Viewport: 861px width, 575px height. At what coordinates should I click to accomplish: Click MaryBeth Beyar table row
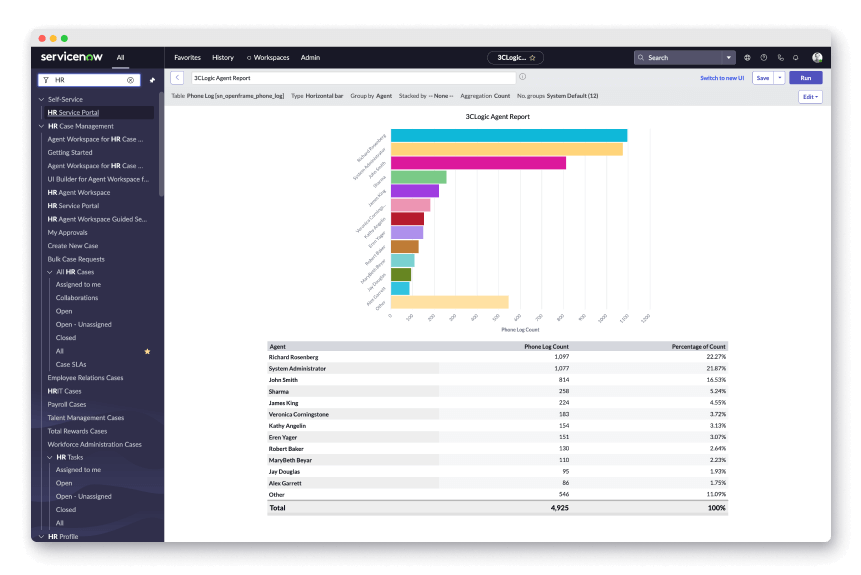coord(497,460)
